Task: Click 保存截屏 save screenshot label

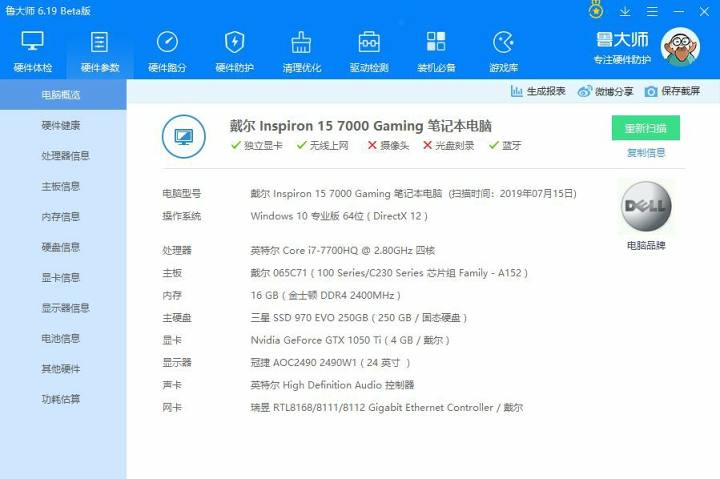Action: coord(681,91)
